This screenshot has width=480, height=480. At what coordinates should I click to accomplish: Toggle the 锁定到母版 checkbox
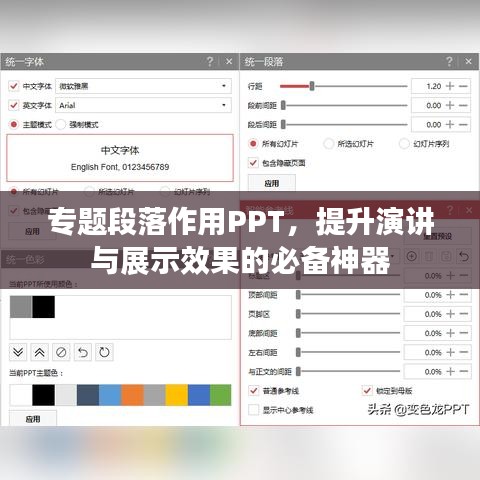(367, 391)
